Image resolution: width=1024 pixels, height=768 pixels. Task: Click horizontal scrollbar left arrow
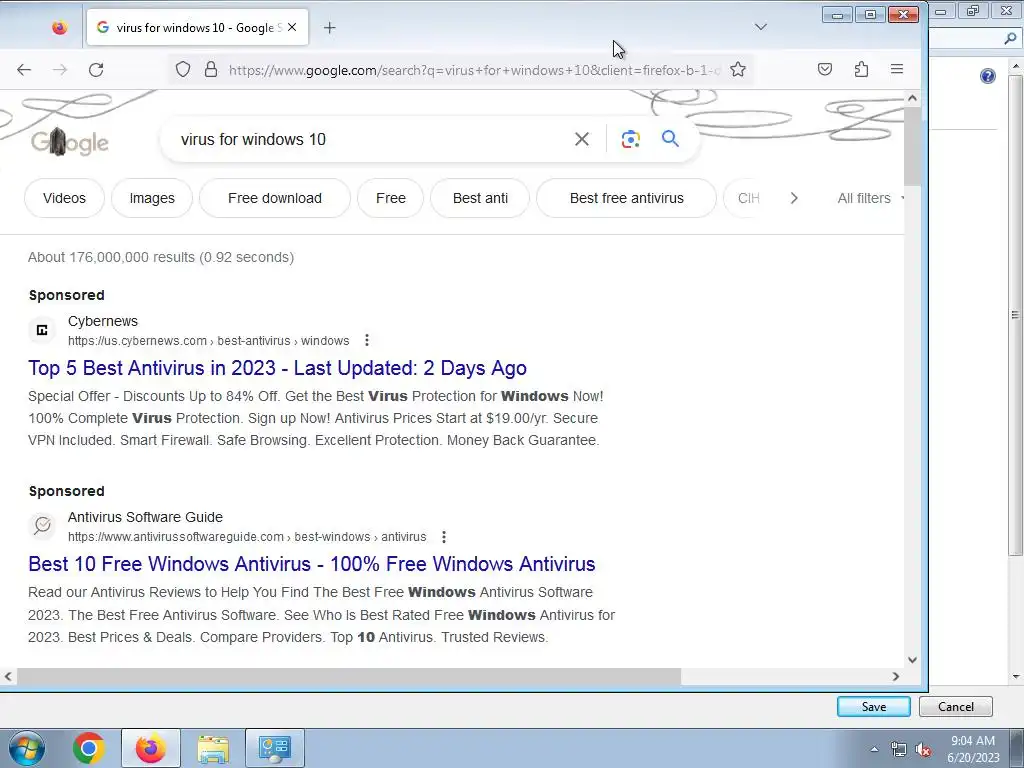point(8,677)
